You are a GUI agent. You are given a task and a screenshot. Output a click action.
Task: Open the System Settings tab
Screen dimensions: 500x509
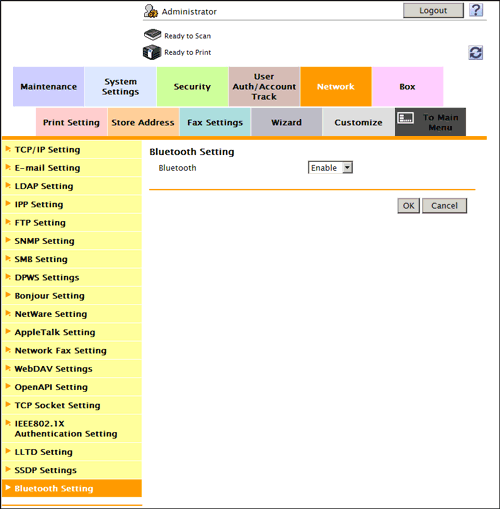click(120, 87)
